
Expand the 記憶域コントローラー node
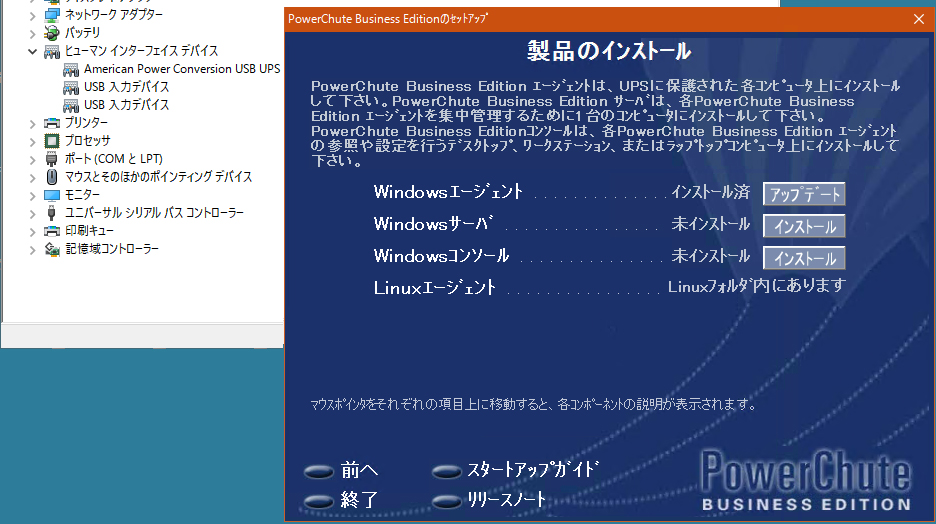point(33,249)
